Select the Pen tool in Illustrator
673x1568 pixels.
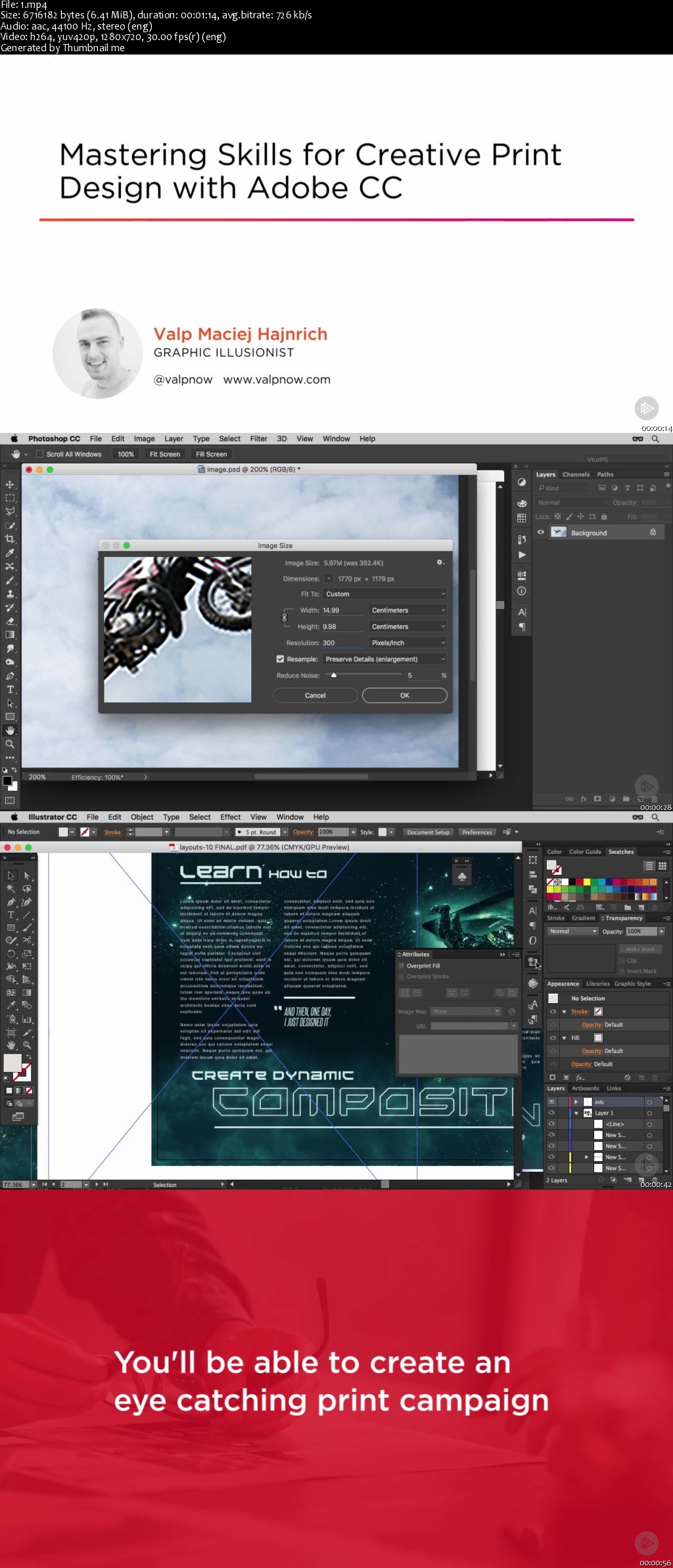pos(11,902)
